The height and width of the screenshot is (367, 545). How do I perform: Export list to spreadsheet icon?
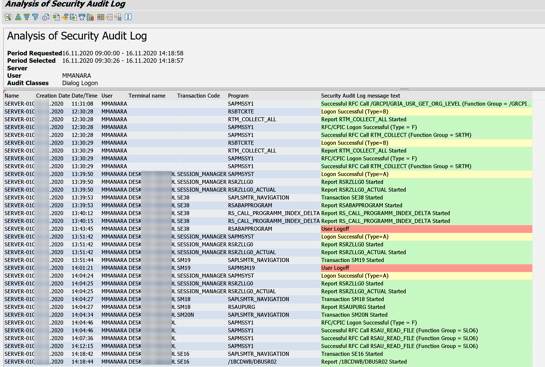[x=56, y=17]
